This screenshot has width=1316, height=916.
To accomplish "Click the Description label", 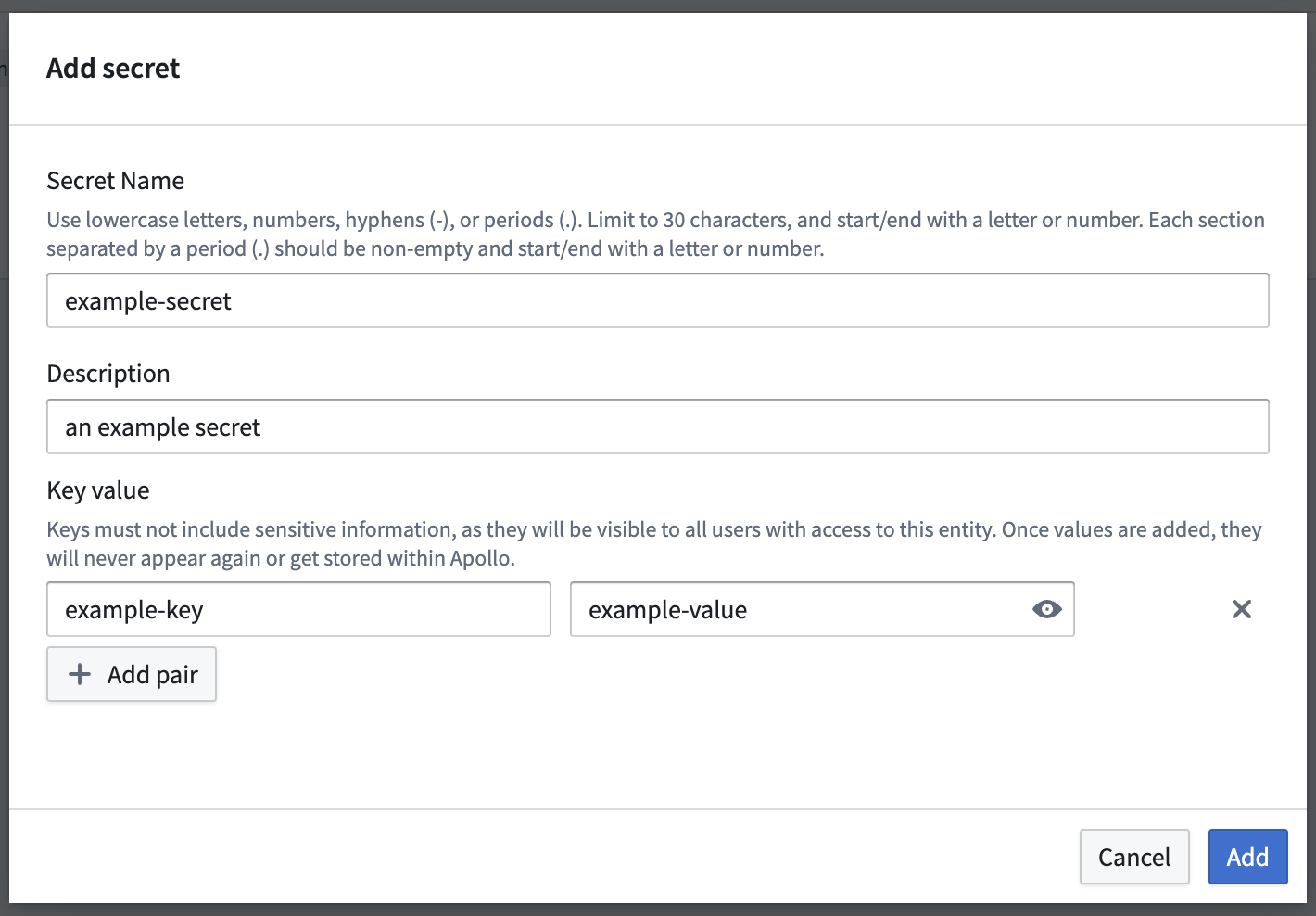I will click(108, 374).
